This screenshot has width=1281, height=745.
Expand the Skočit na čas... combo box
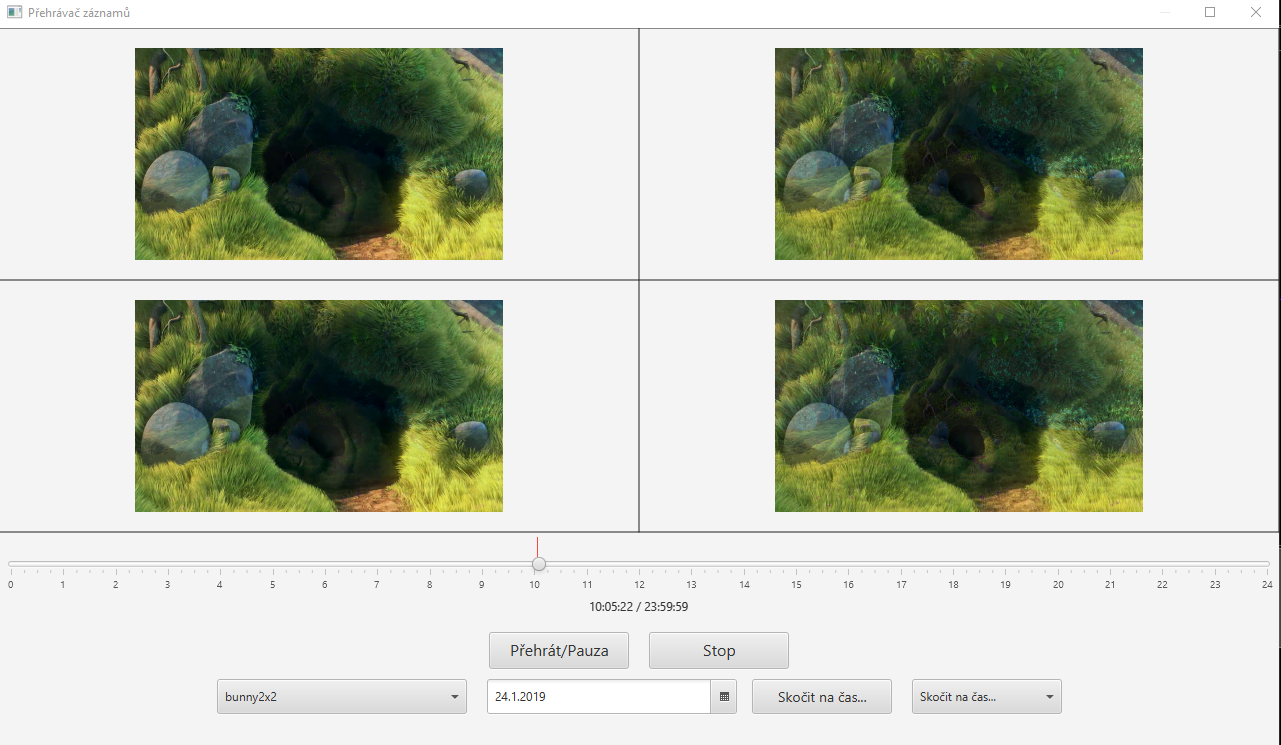(x=986, y=697)
